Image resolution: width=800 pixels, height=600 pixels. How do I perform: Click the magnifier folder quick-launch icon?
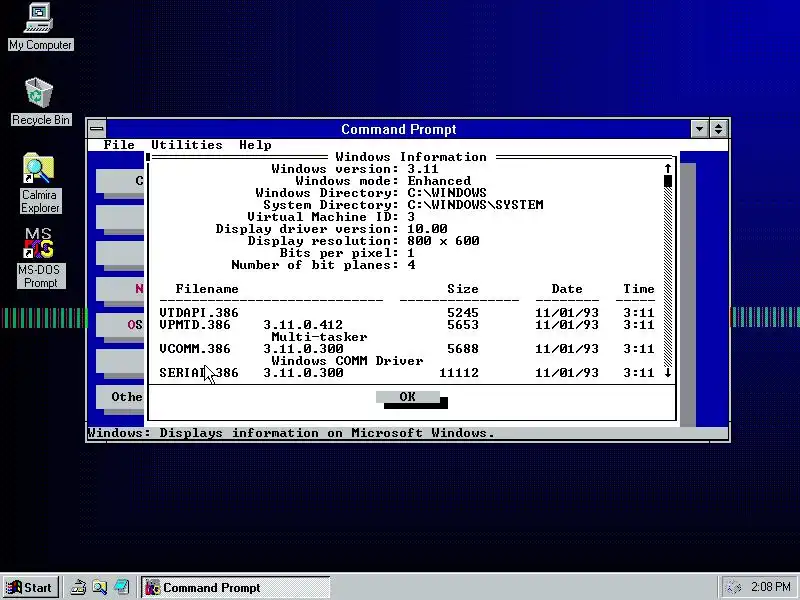point(99,587)
